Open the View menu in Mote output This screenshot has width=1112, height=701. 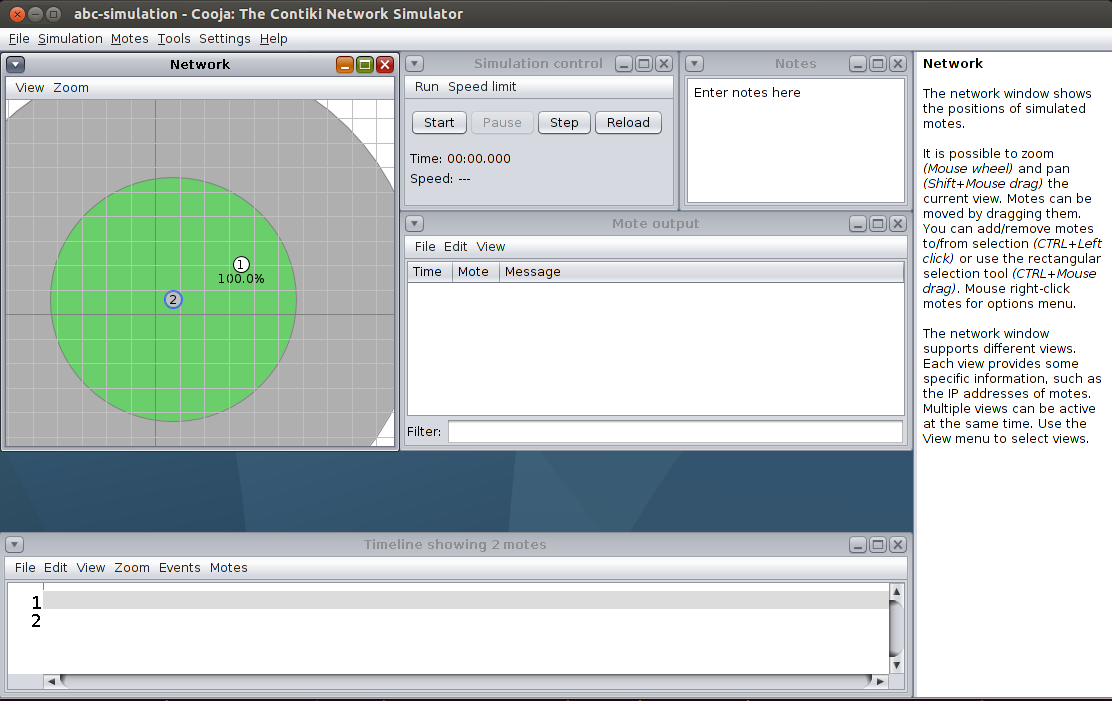491,247
